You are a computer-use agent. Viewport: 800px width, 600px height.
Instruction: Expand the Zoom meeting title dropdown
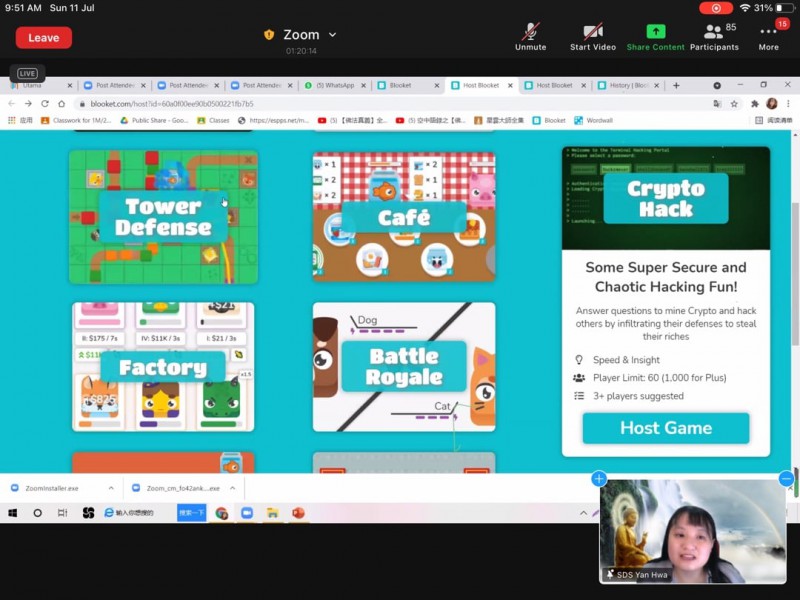click(332, 35)
